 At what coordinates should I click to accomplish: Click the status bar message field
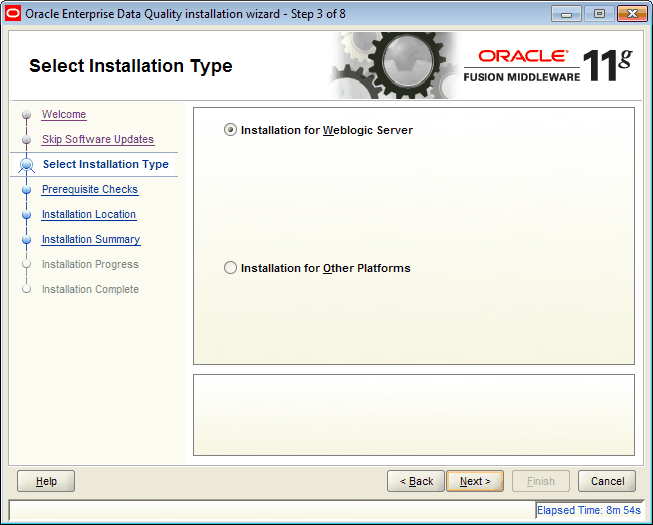click(x=272, y=510)
